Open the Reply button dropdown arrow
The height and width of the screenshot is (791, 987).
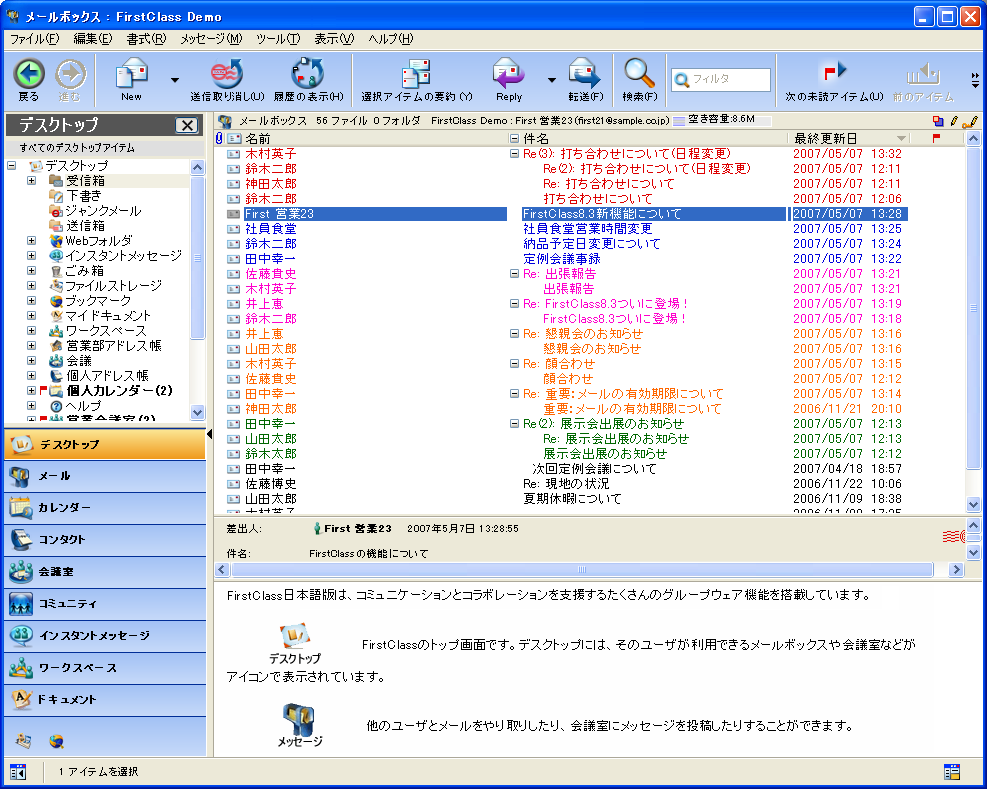point(552,80)
